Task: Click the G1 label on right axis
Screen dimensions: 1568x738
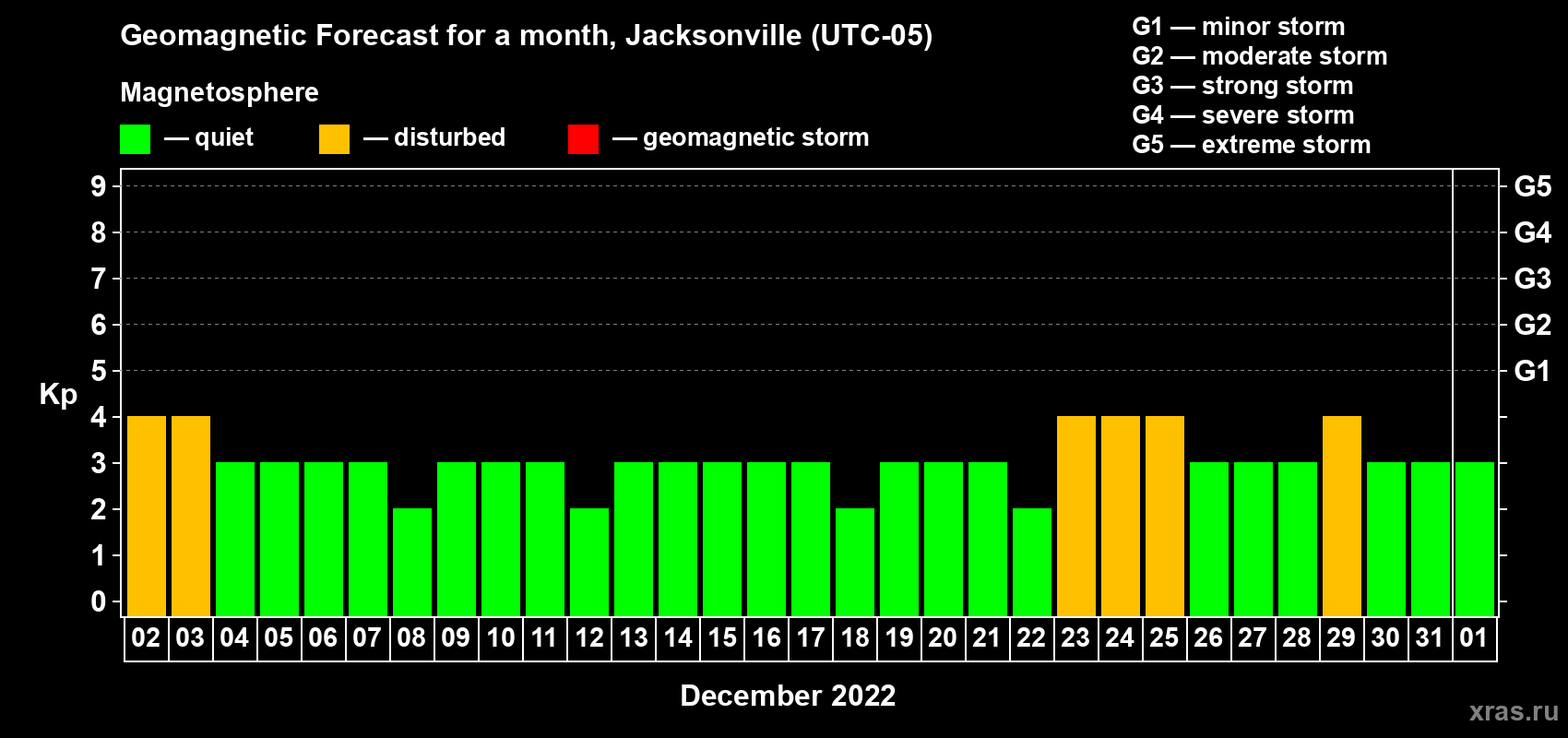Action: tap(1533, 371)
